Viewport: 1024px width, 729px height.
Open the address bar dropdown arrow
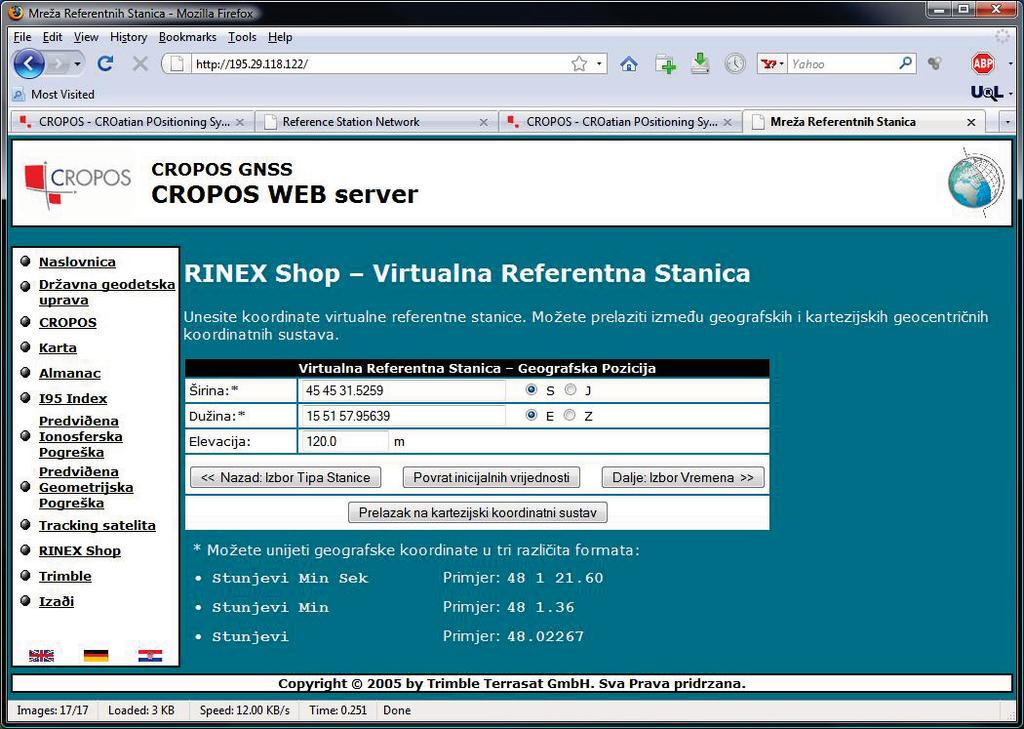pos(599,64)
